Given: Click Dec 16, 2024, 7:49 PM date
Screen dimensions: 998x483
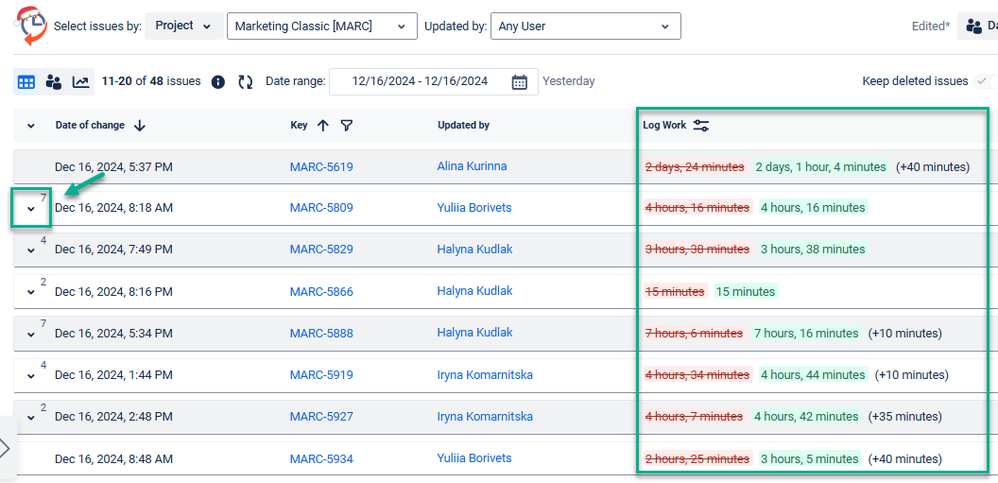Looking at the screenshot, I should pos(113,249).
